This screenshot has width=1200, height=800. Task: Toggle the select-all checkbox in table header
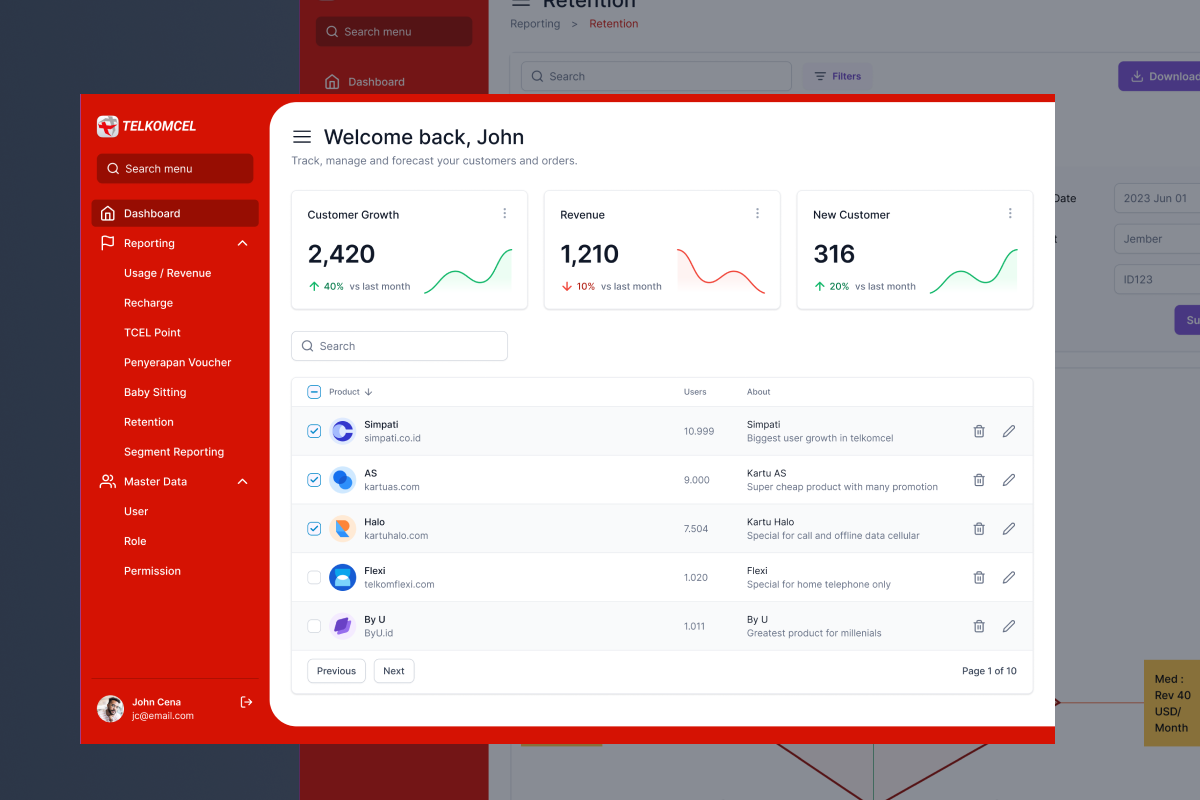[x=314, y=392]
